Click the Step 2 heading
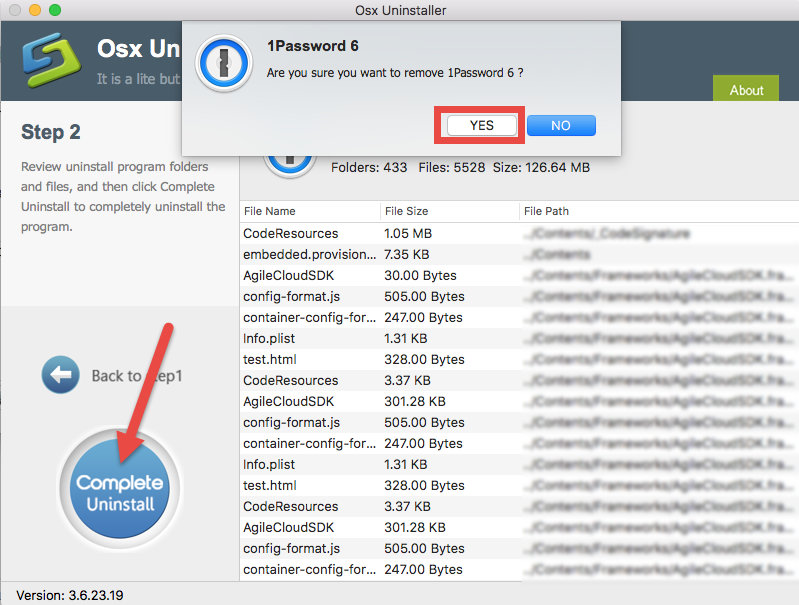This screenshot has width=799, height=605. coord(51,132)
